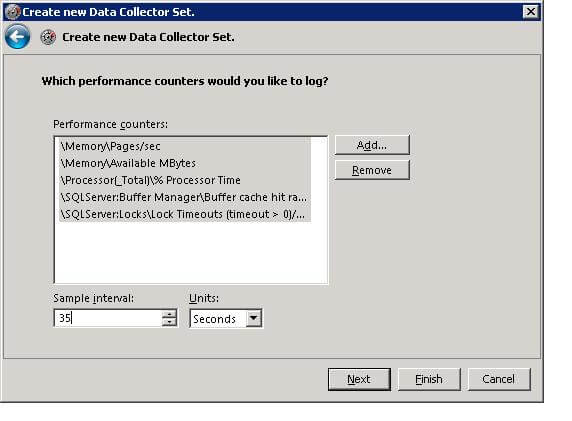Open the Add... counters dialog

(372, 145)
